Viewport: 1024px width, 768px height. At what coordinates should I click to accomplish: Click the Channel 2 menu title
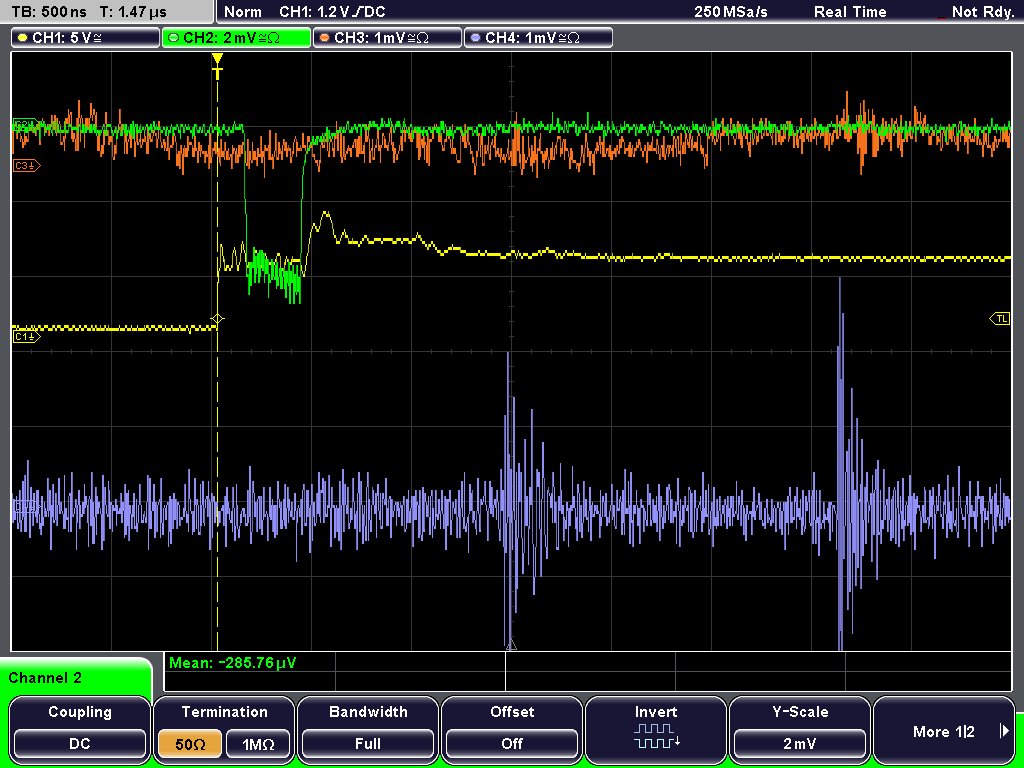coord(45,678)
